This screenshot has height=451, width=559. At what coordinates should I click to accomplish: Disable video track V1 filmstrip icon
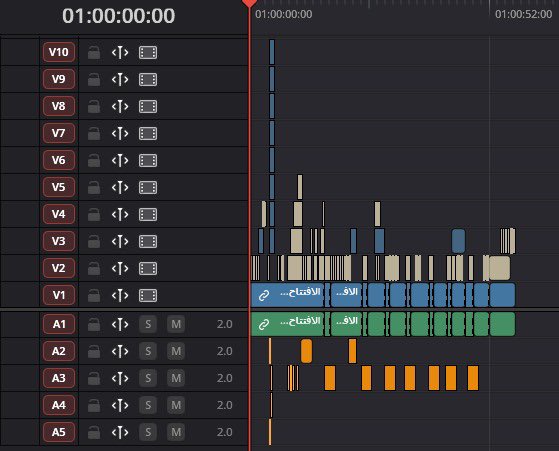148,295
